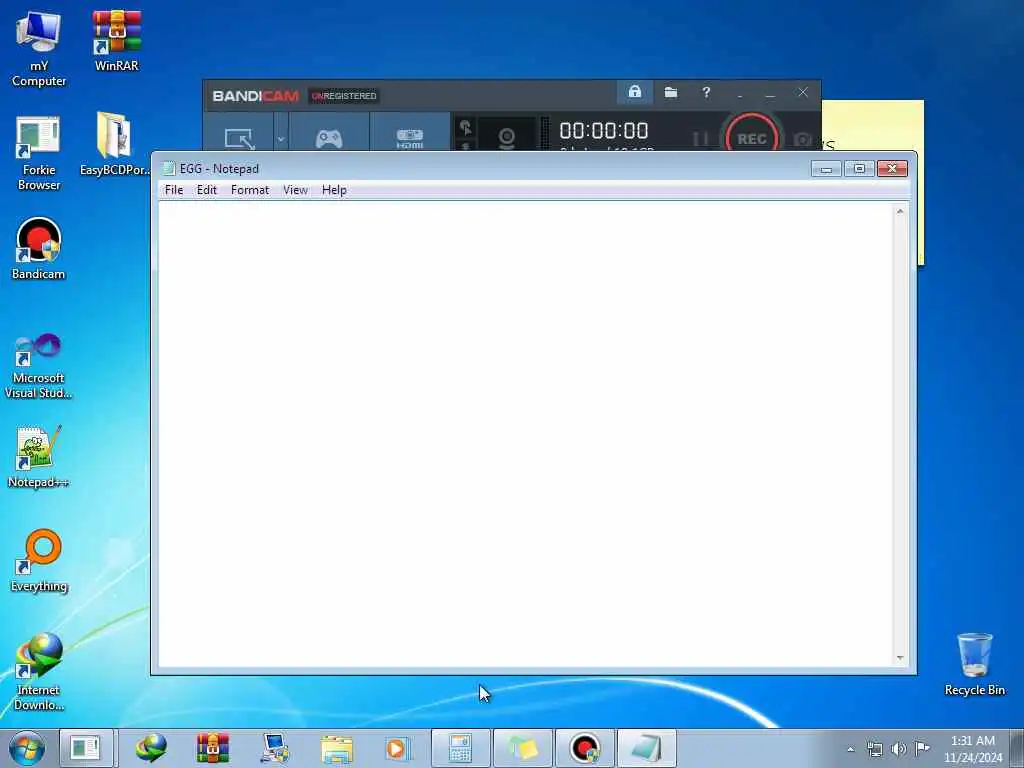Image resolution: width=1024 pixels, height=768 pixels.
Task: Click the yellow sticky note behind Notepad
Action: click(x=872, y=125)
